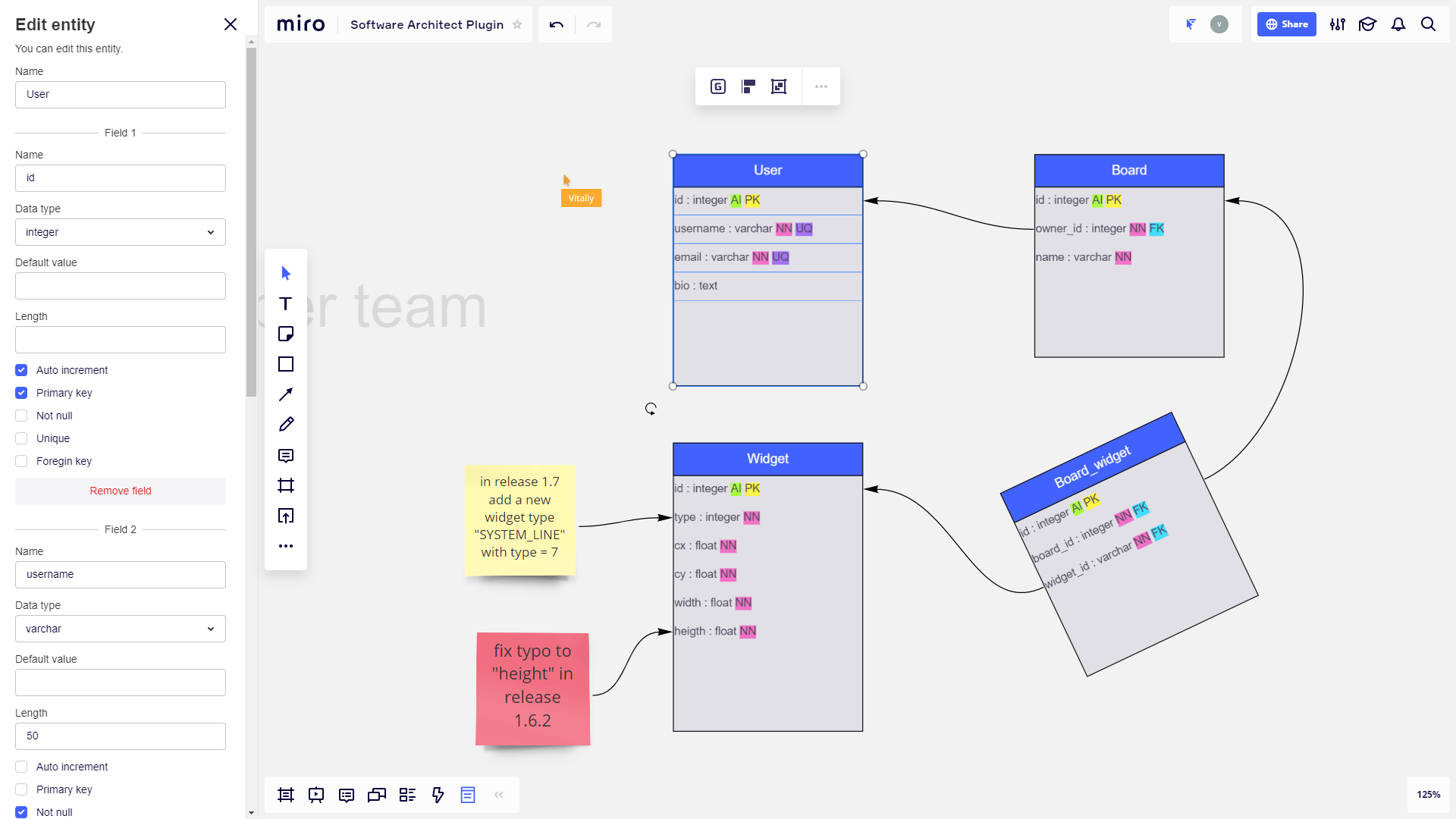Enable Unique checkbox for Field 1

click(x=21, y=438)
